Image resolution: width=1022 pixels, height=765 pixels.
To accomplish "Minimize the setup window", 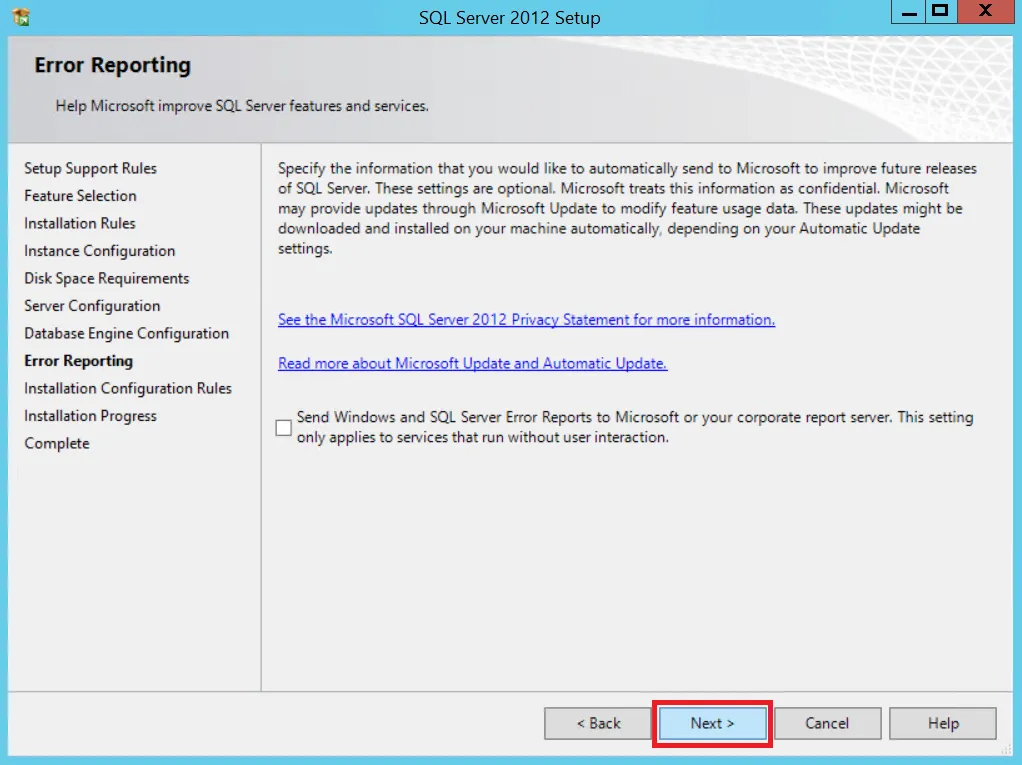I will [x=908, y=12].
